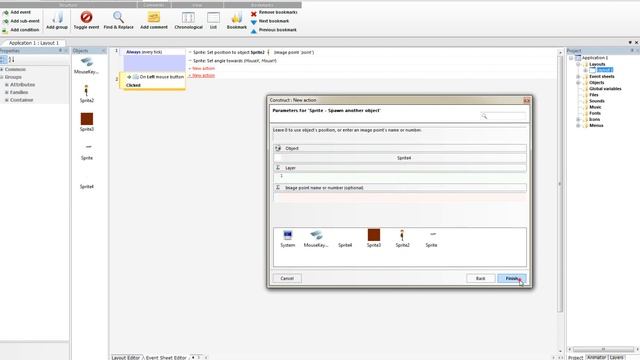640x360 pixels.
Task: Click the Add event toolbar item
Action: 17,12
